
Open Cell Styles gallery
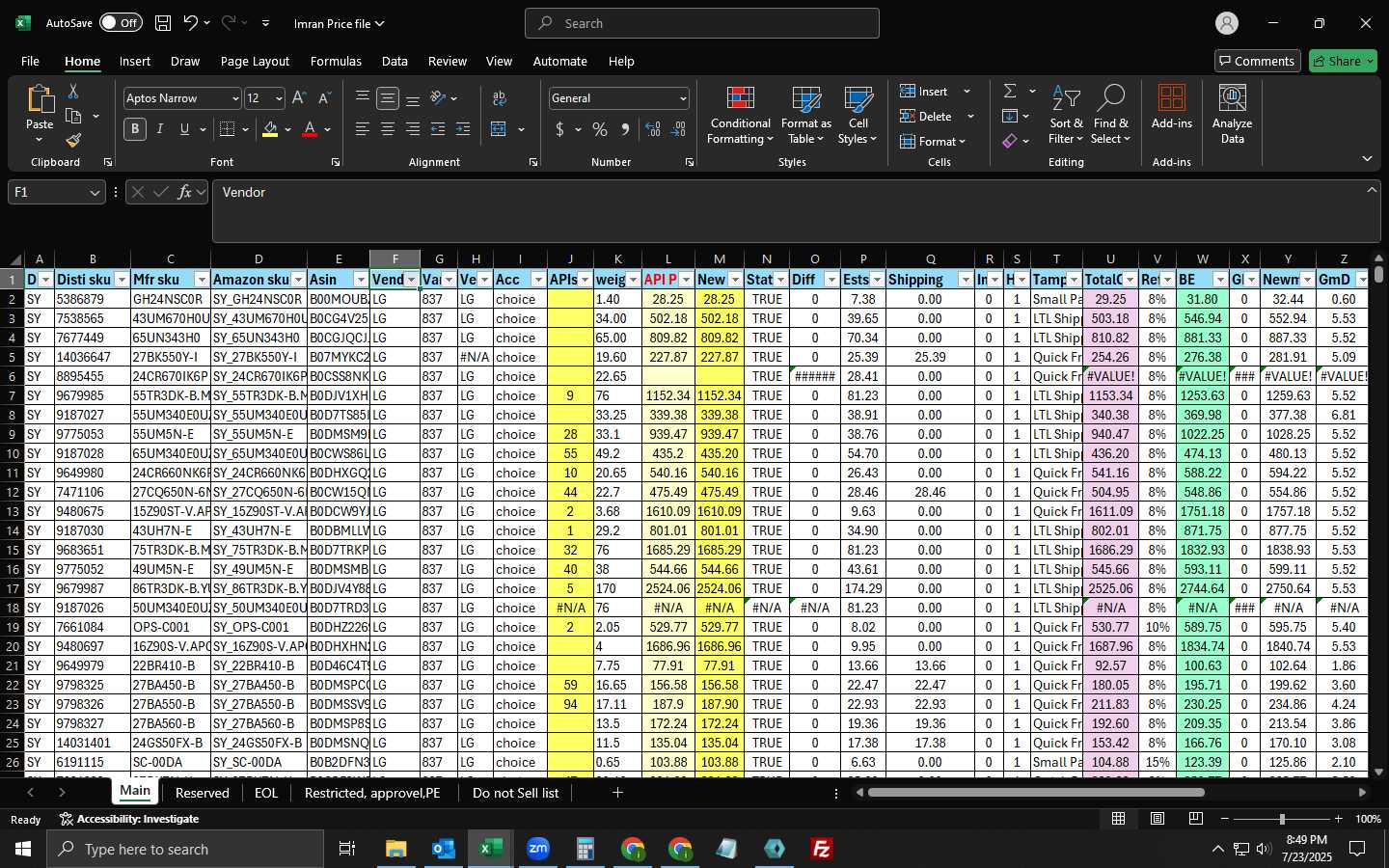coord(858,116)
